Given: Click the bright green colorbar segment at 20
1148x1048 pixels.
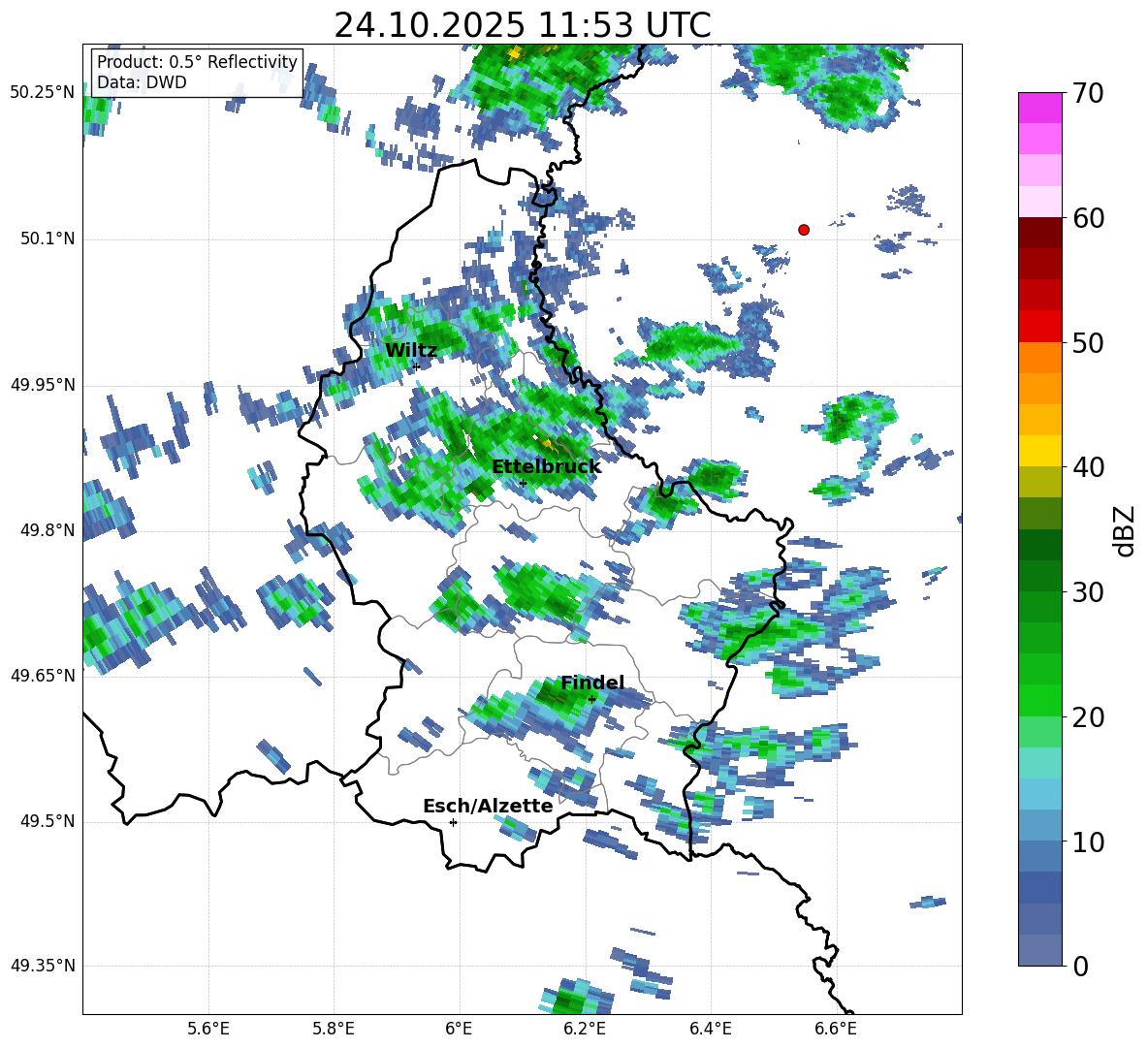Looking at the screenshot, I should click(x=1039, y=700).
